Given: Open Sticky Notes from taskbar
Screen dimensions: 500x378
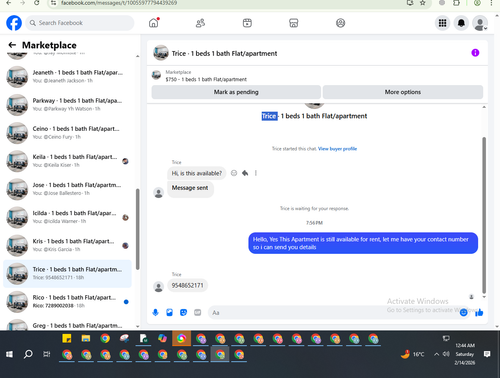Looking at the screenshot, I should (x=67, y=338).
